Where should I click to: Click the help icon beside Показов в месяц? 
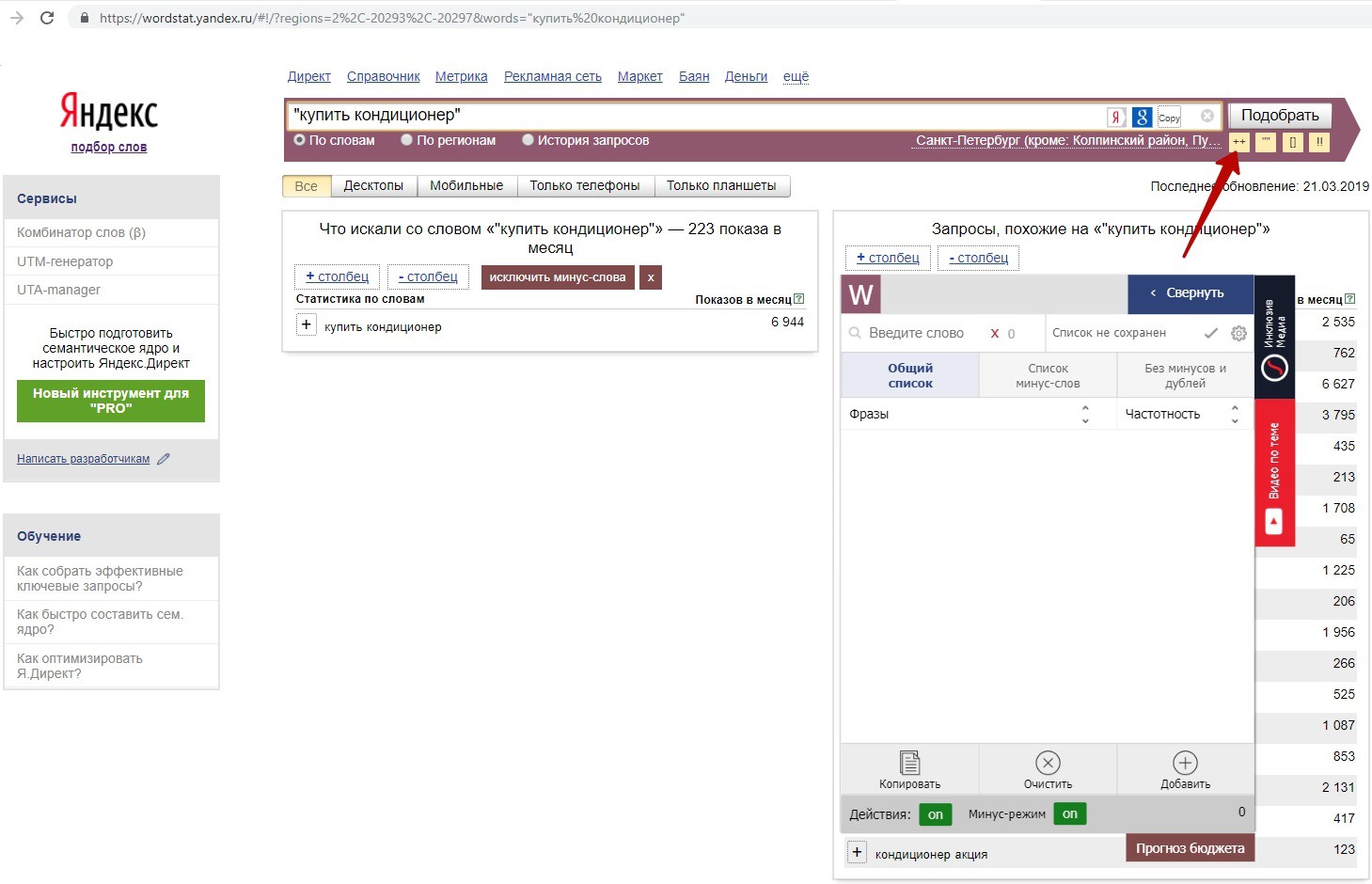click(798, 299)
